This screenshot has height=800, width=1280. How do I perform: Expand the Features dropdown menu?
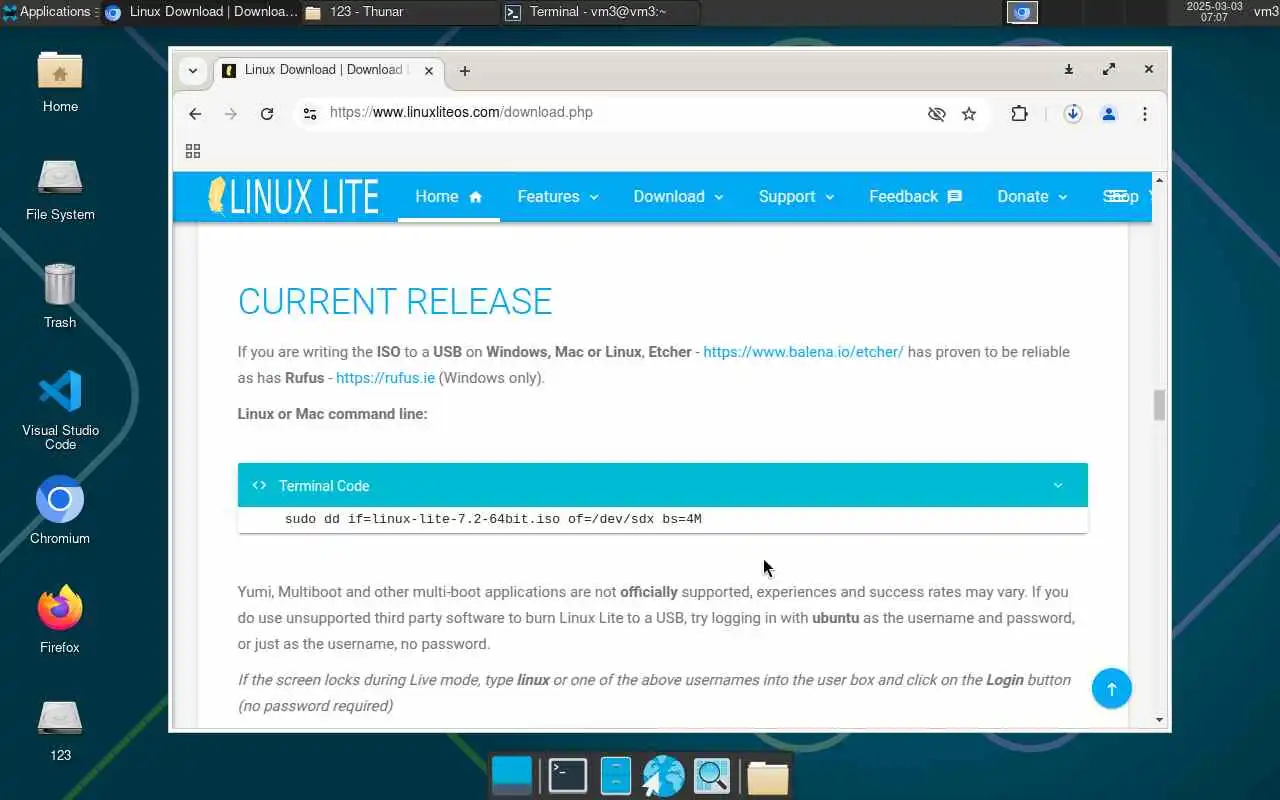click(558, 196)
